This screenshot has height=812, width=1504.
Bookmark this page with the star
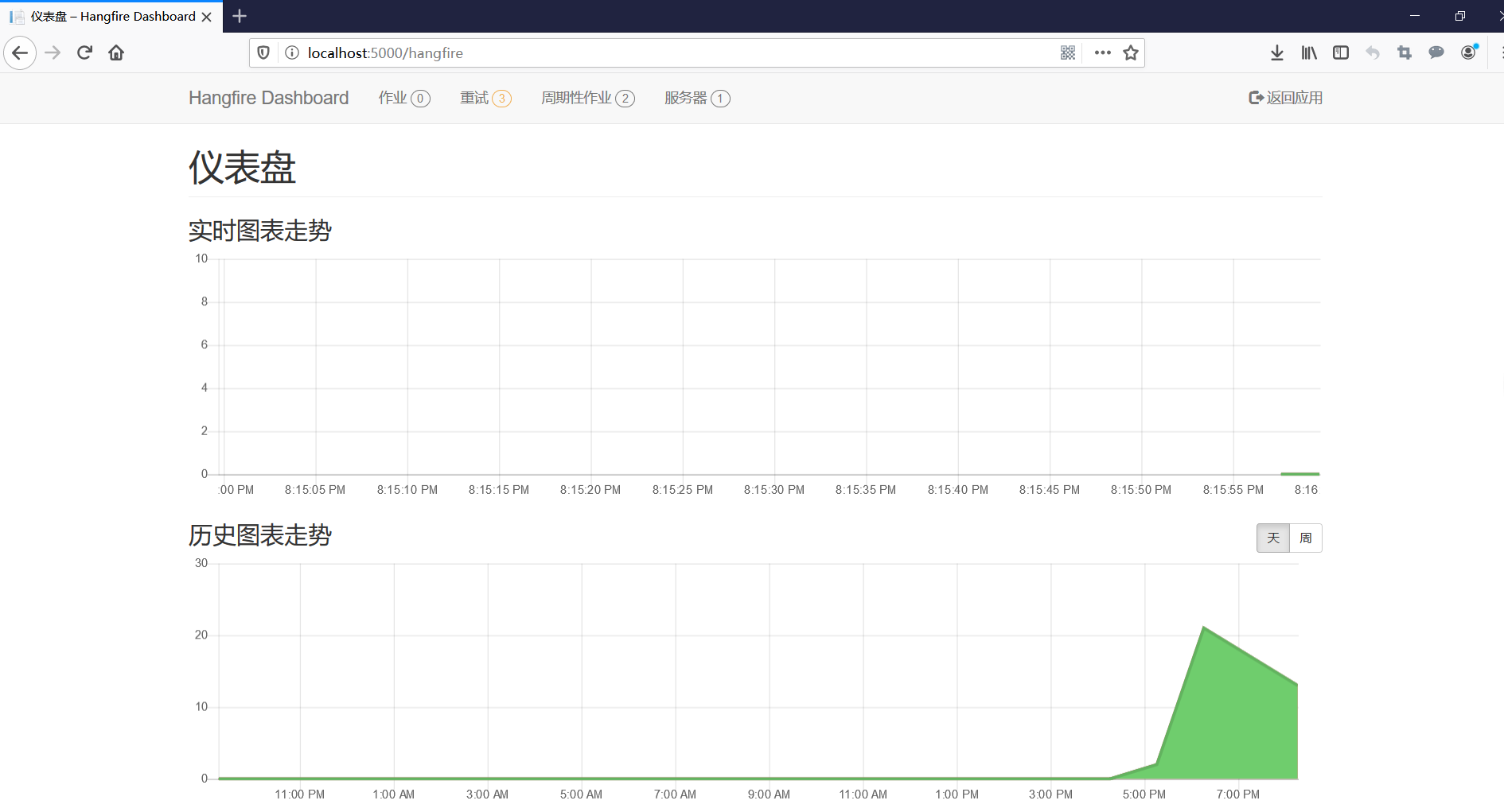tap(1131, 53)
